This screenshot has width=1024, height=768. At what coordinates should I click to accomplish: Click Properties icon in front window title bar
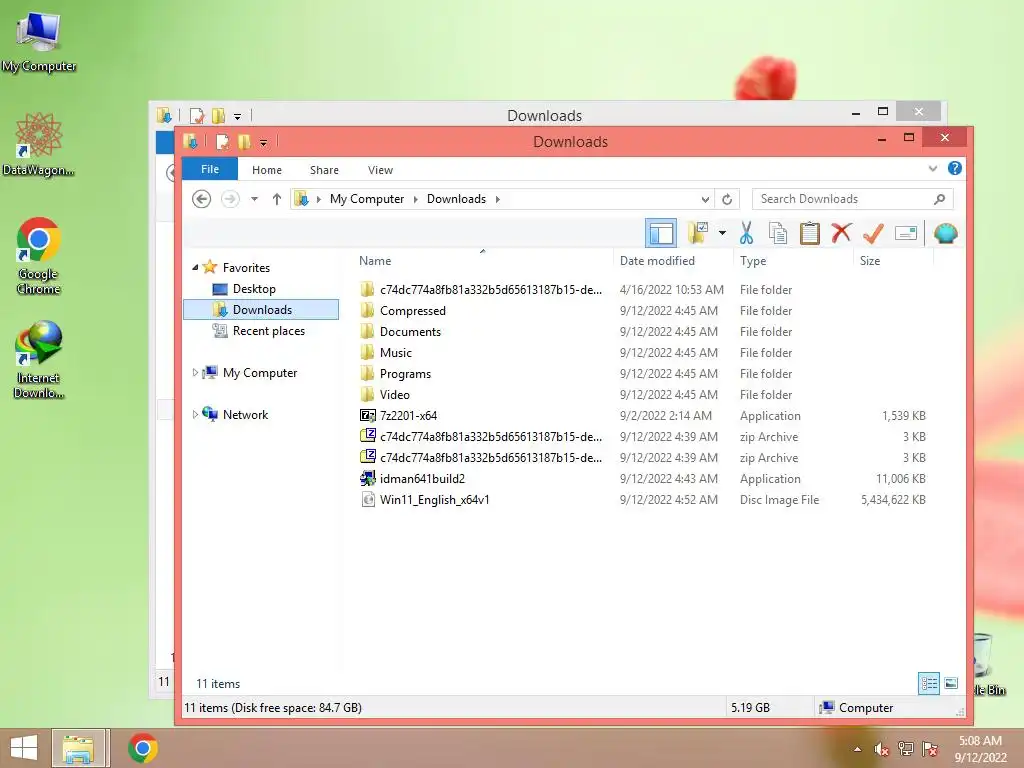(x=223, y=141)
